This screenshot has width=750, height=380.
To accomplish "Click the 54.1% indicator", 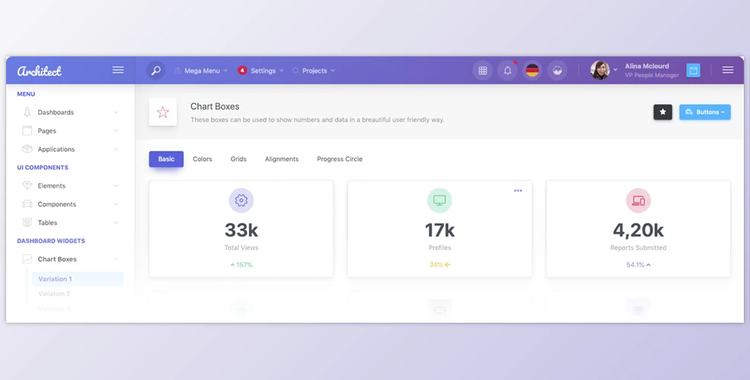I will coord(638,265).
